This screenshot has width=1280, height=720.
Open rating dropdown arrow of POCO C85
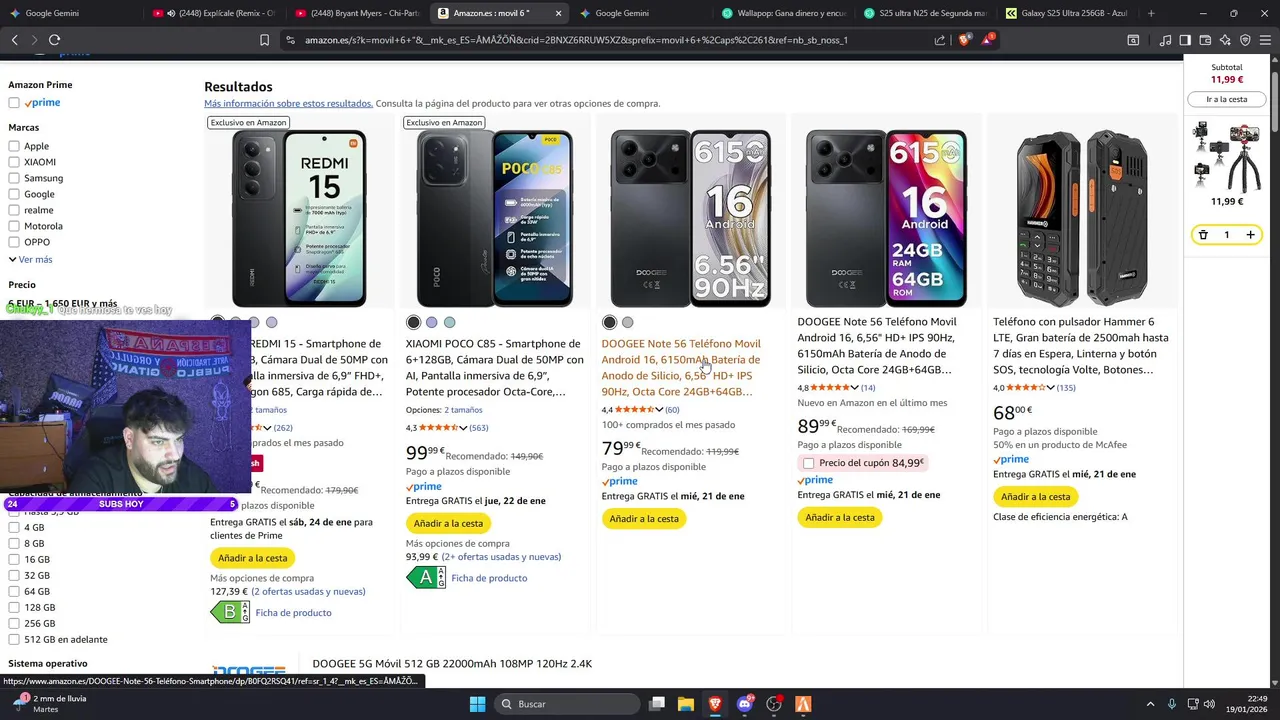click(463, 428)
